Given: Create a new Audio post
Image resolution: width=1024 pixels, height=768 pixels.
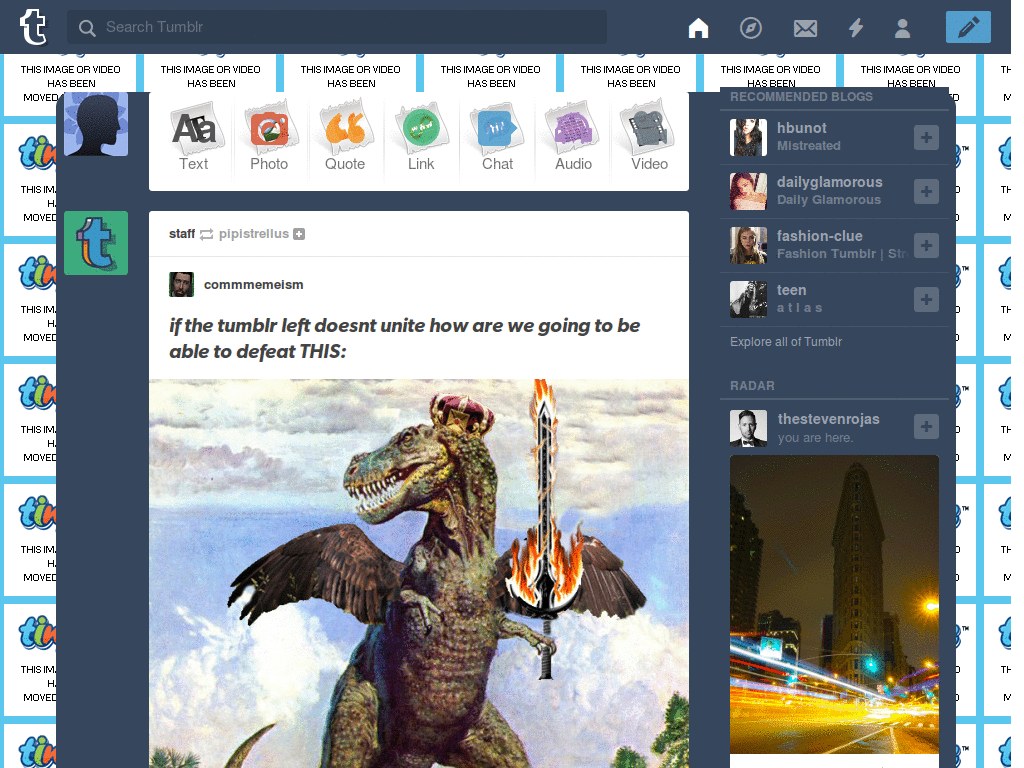Looking at the screenshot, I should tap(573, 137).
